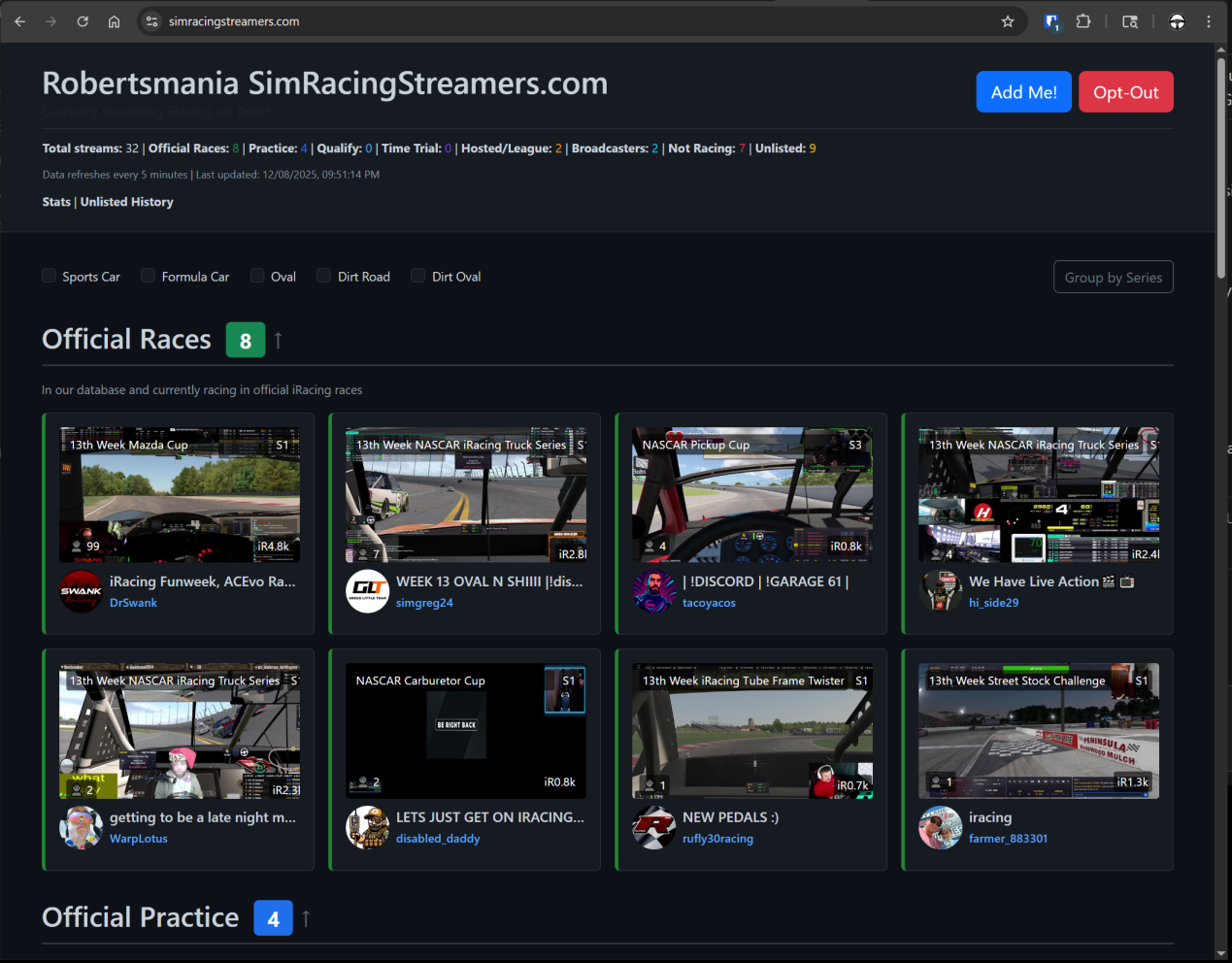Click DrSwank's streamer avatar icon
The width and height of the screenshot is (1232, 963).
click(x=82, y=591)
